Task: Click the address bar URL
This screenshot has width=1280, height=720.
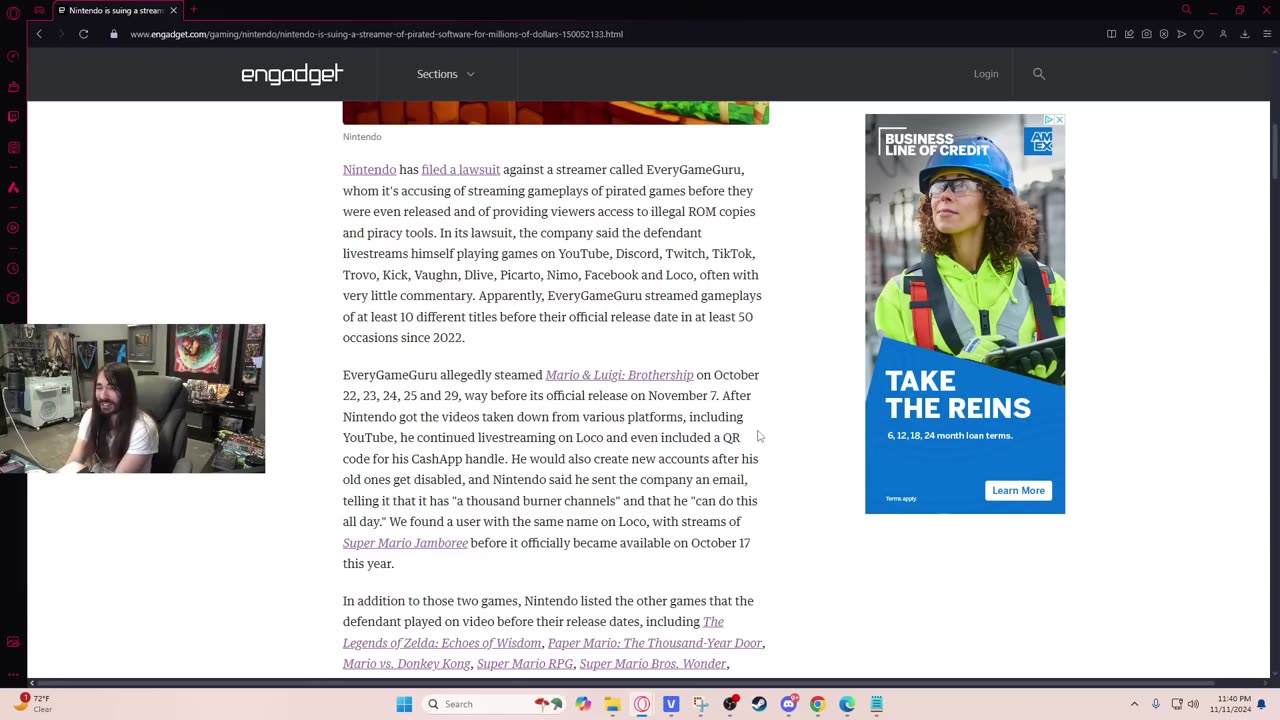Action: click(376, 34)
